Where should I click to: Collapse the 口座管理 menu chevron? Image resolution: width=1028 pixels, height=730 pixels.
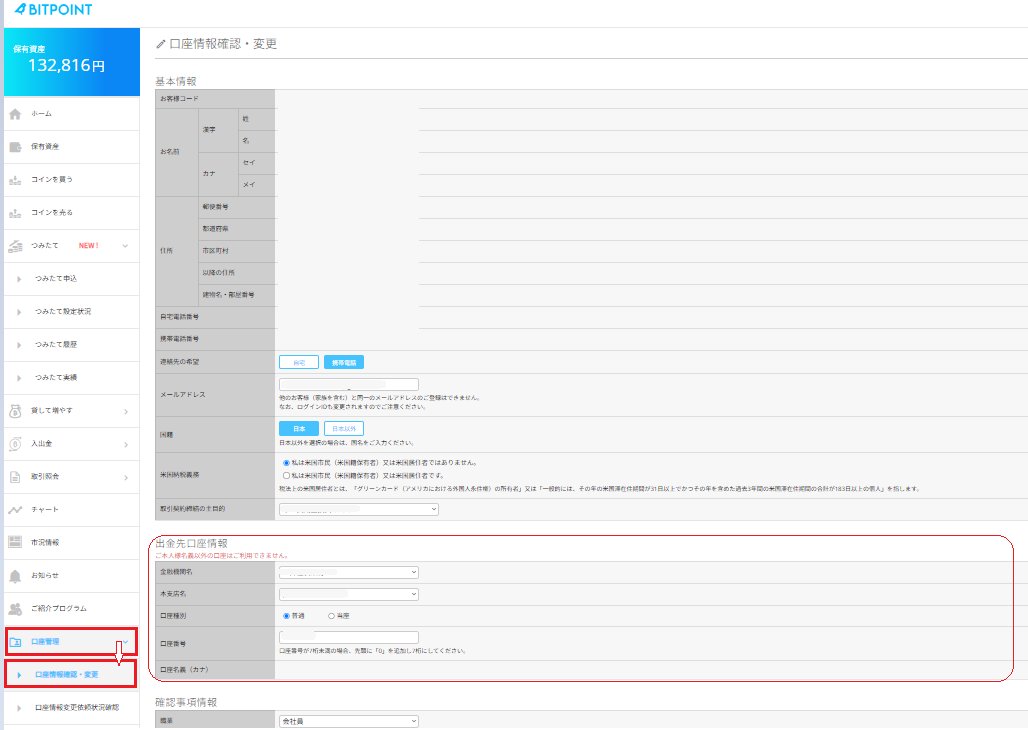click(125, 641)
